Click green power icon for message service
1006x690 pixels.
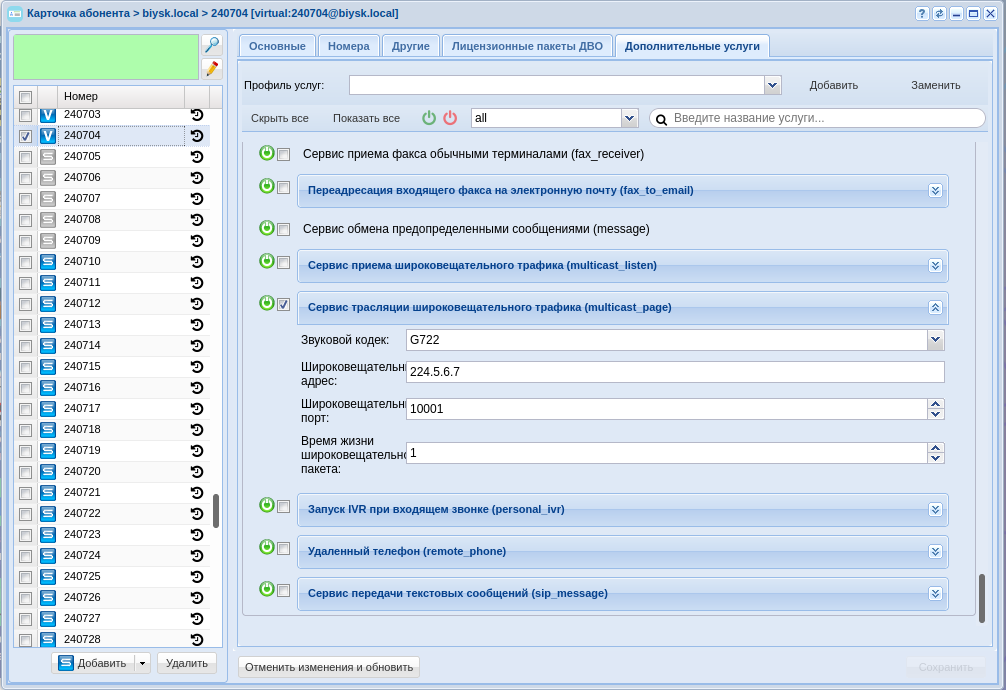click(267, 228)
